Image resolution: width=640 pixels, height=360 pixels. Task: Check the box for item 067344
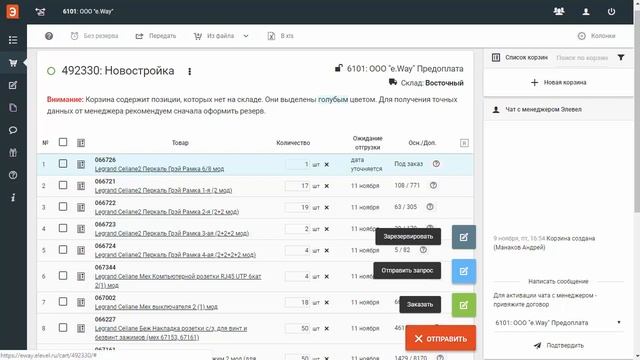point(63,276)
